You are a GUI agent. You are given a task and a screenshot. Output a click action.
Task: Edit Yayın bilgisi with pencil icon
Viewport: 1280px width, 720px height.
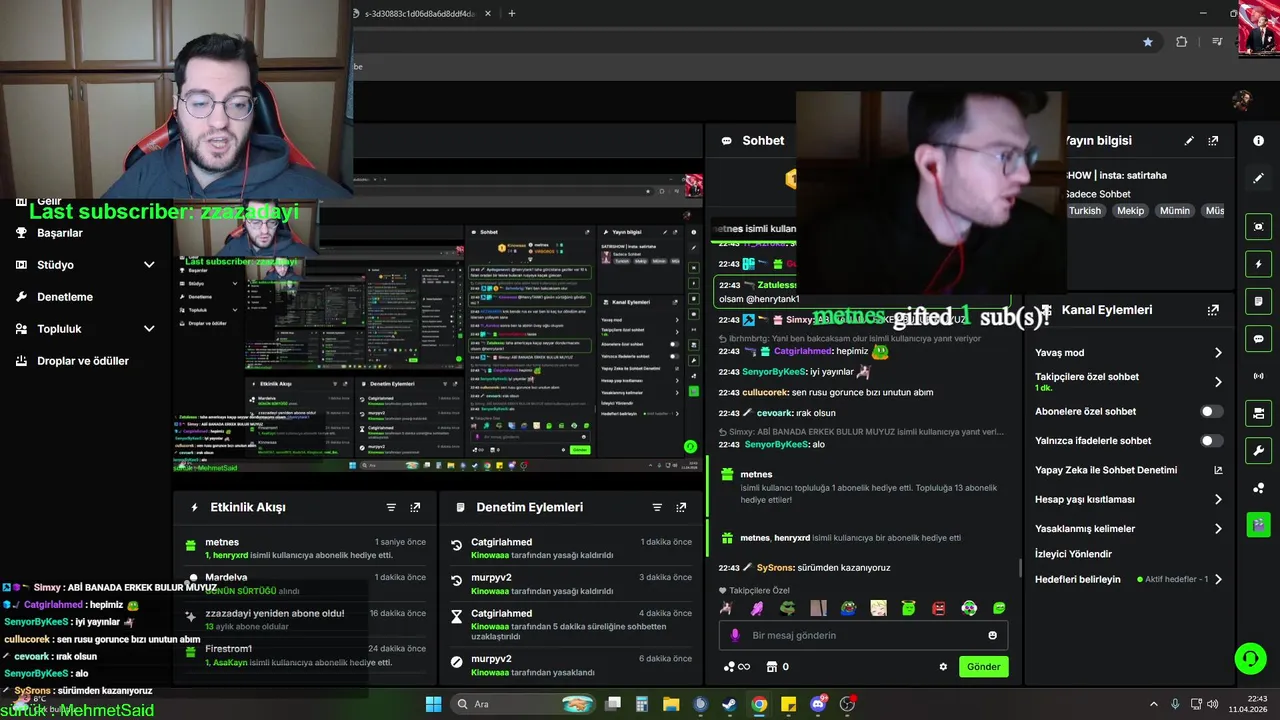tap(1189, 141)
